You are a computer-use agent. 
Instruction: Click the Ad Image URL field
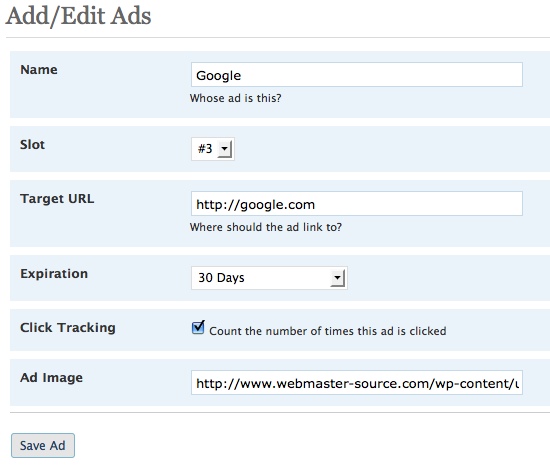[x=357, y=383]
